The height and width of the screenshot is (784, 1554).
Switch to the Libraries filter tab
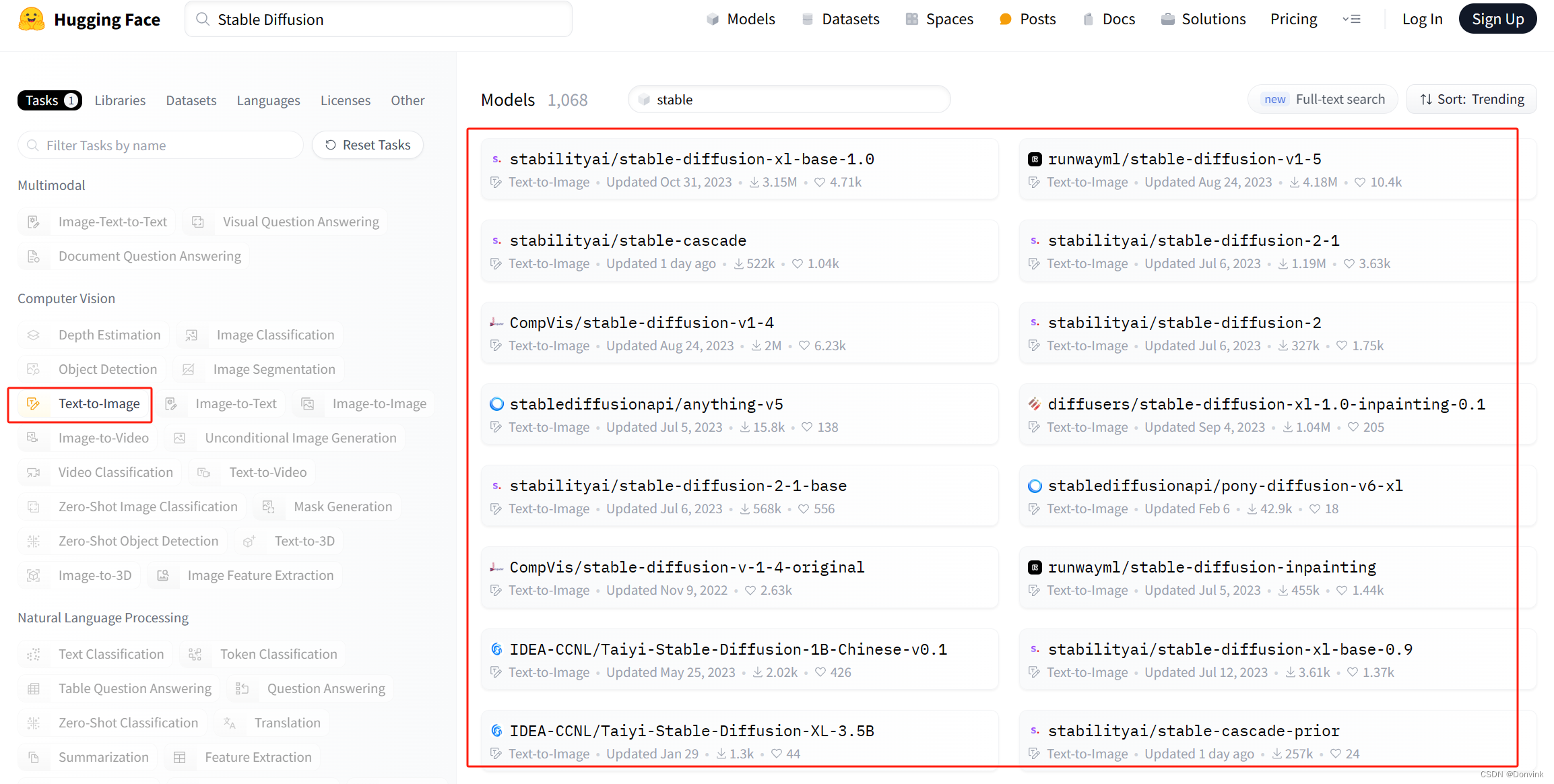[x=120, y=100]
